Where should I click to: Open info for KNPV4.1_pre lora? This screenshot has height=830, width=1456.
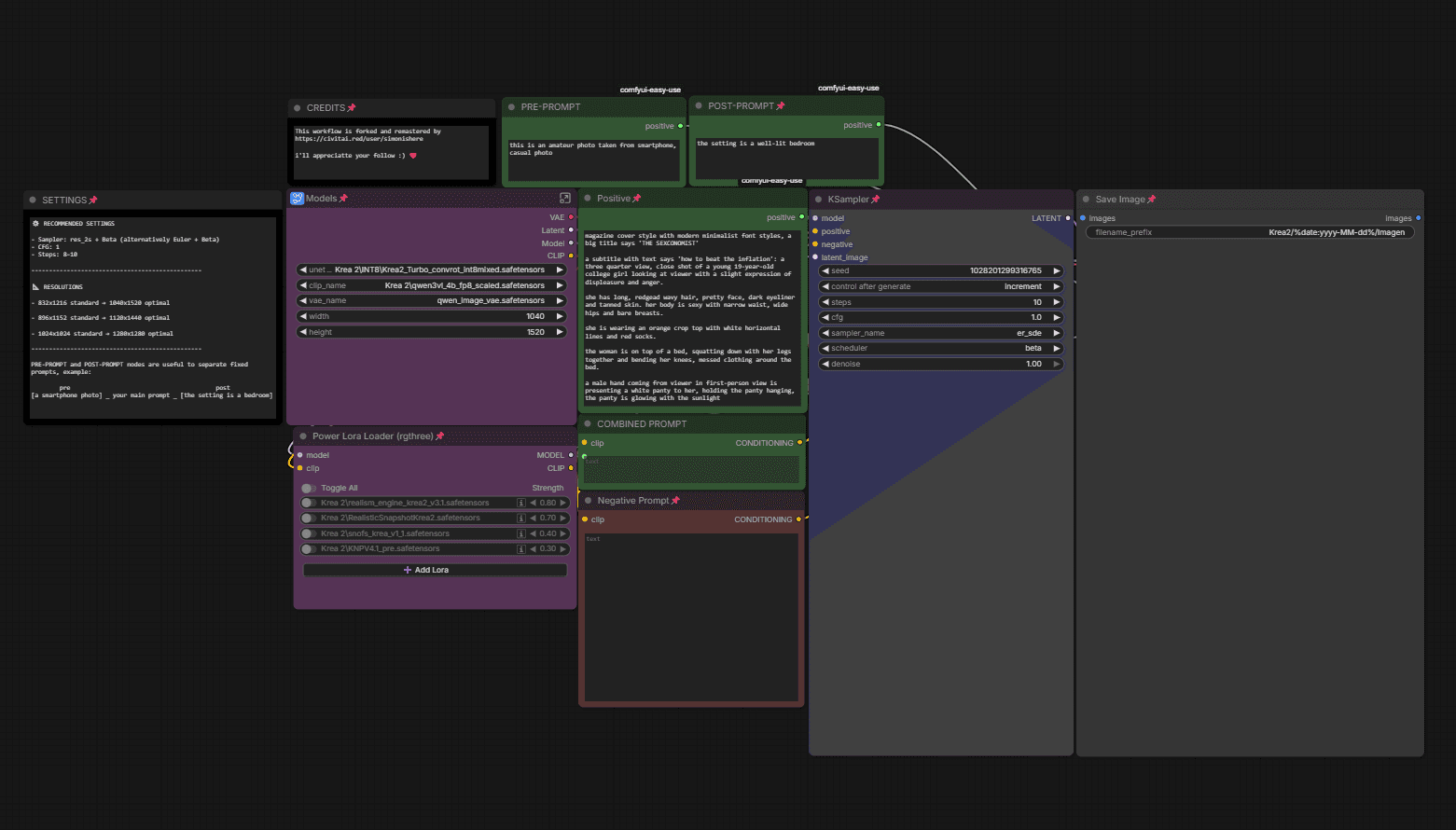[521, 548]
